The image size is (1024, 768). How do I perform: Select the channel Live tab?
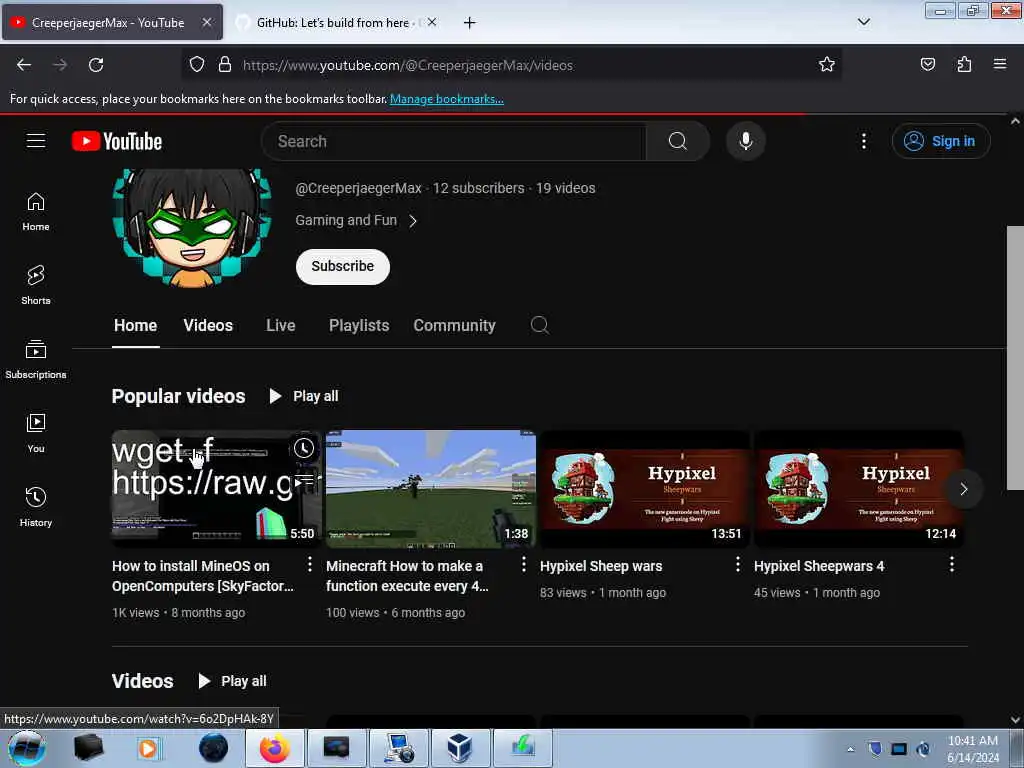[281, 325]
